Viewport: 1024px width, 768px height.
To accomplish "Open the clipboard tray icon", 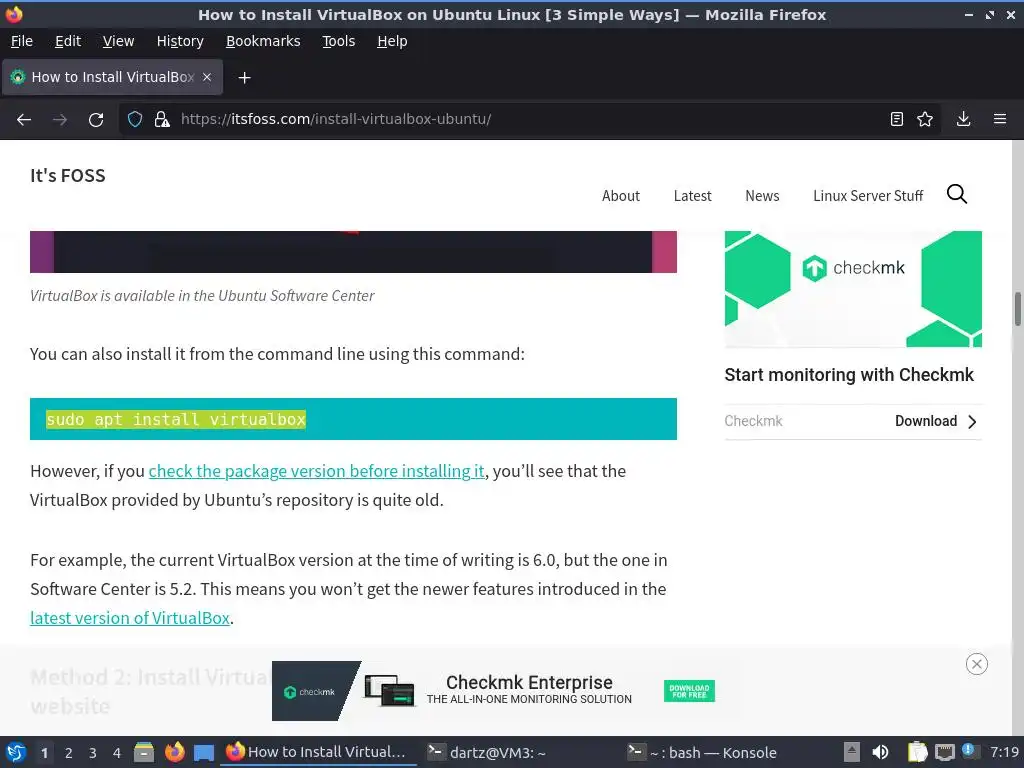I will point(917,752).
